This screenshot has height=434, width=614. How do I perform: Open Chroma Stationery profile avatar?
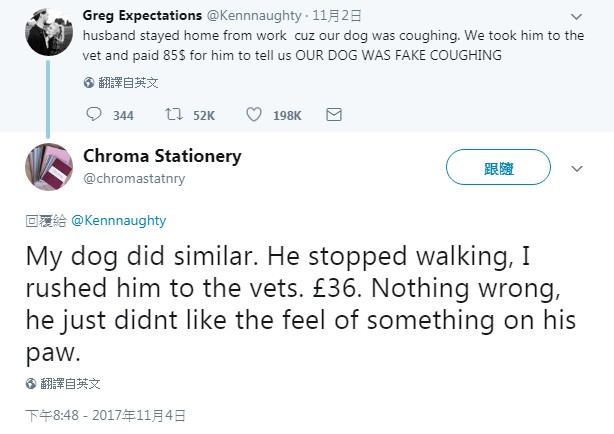(x=46, y=167)
